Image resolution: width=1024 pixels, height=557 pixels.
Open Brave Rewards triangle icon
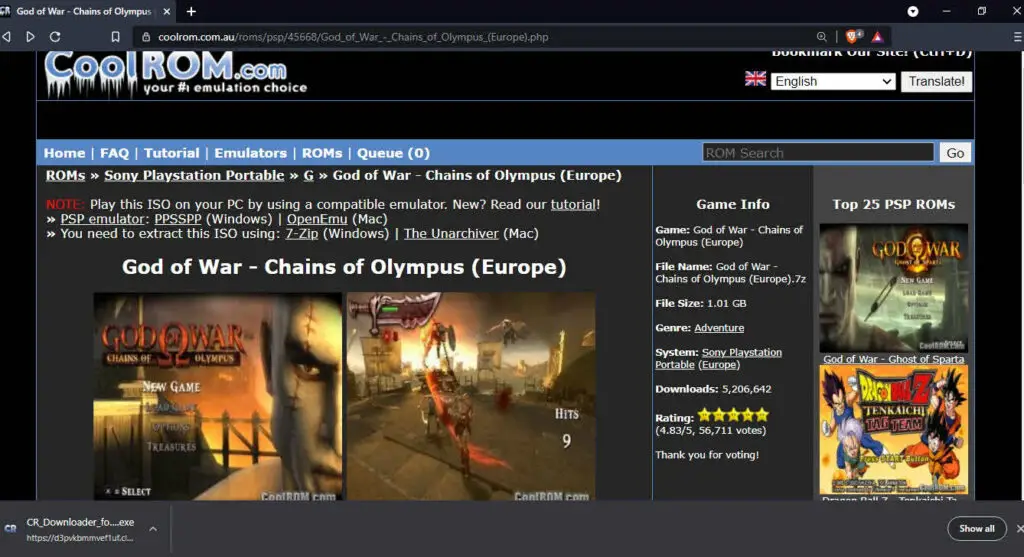877,37
